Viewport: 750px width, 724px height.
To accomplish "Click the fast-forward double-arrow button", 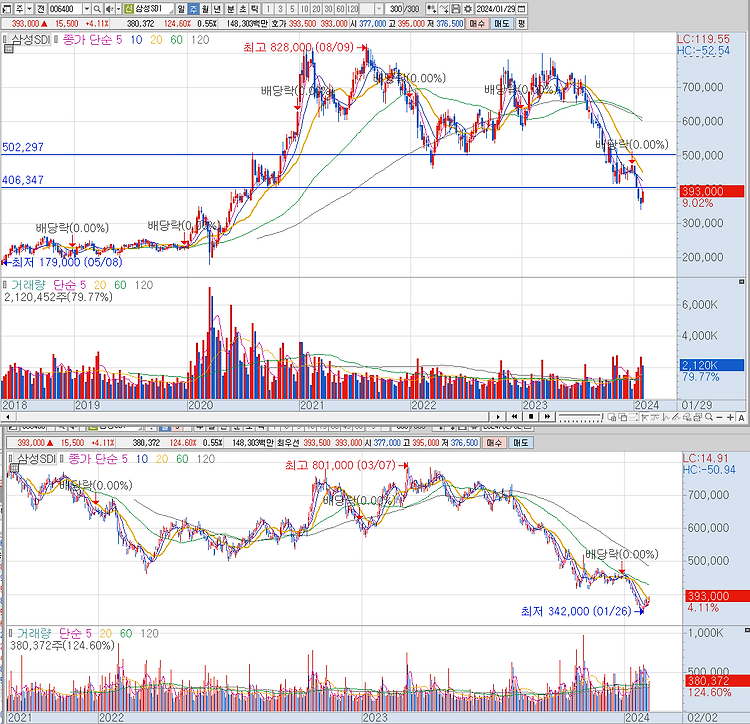I will (547, 417).
